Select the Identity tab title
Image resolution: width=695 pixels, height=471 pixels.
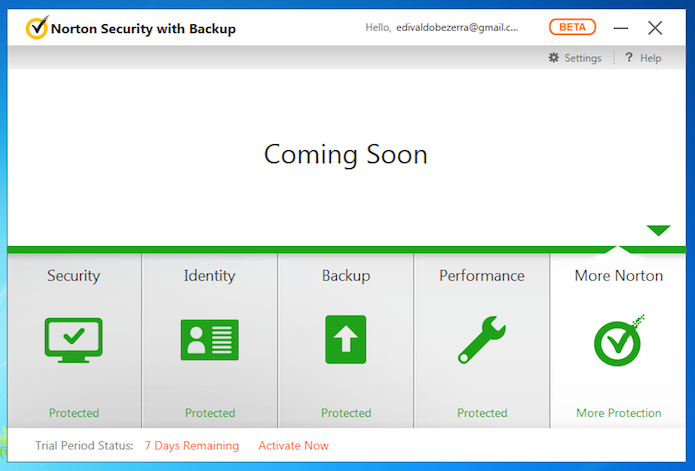pyautogui.click(x=210, y=276)
